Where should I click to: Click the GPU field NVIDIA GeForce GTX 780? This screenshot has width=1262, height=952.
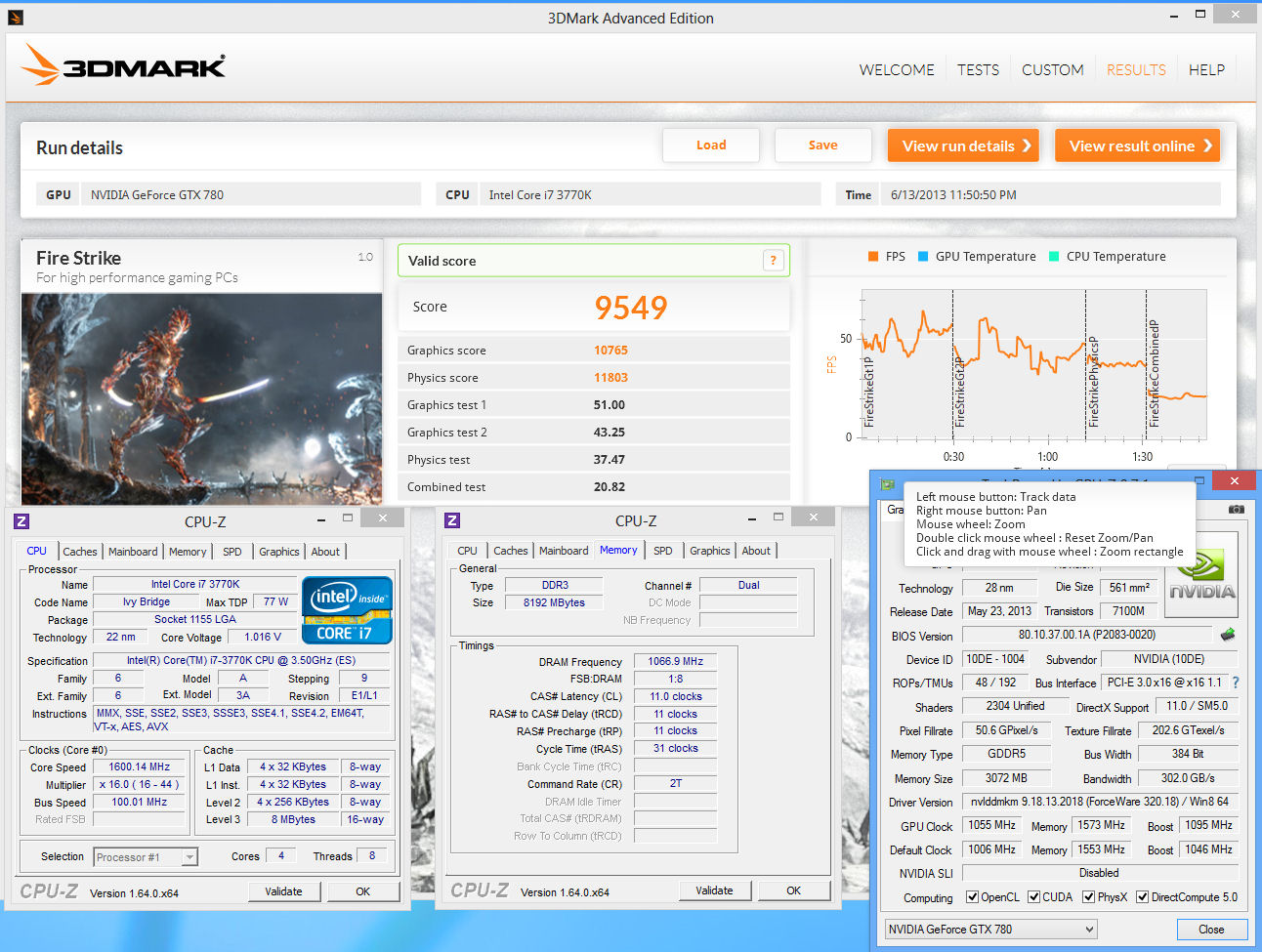pyautogui.click(x=250, y=194)
